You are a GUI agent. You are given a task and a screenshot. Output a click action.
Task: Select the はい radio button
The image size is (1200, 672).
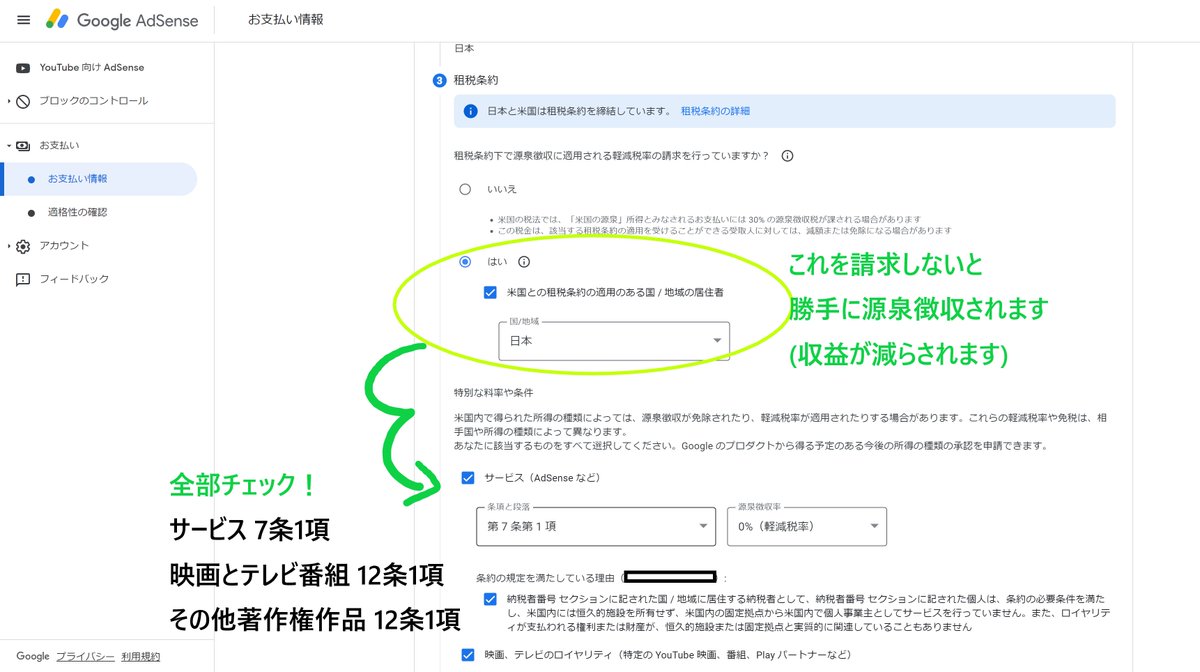point(464,262)
